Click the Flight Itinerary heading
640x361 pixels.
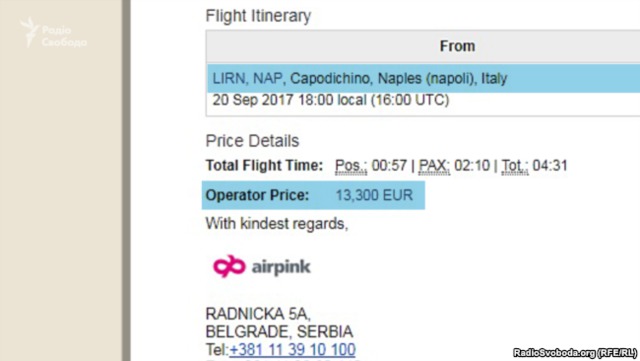258,16
